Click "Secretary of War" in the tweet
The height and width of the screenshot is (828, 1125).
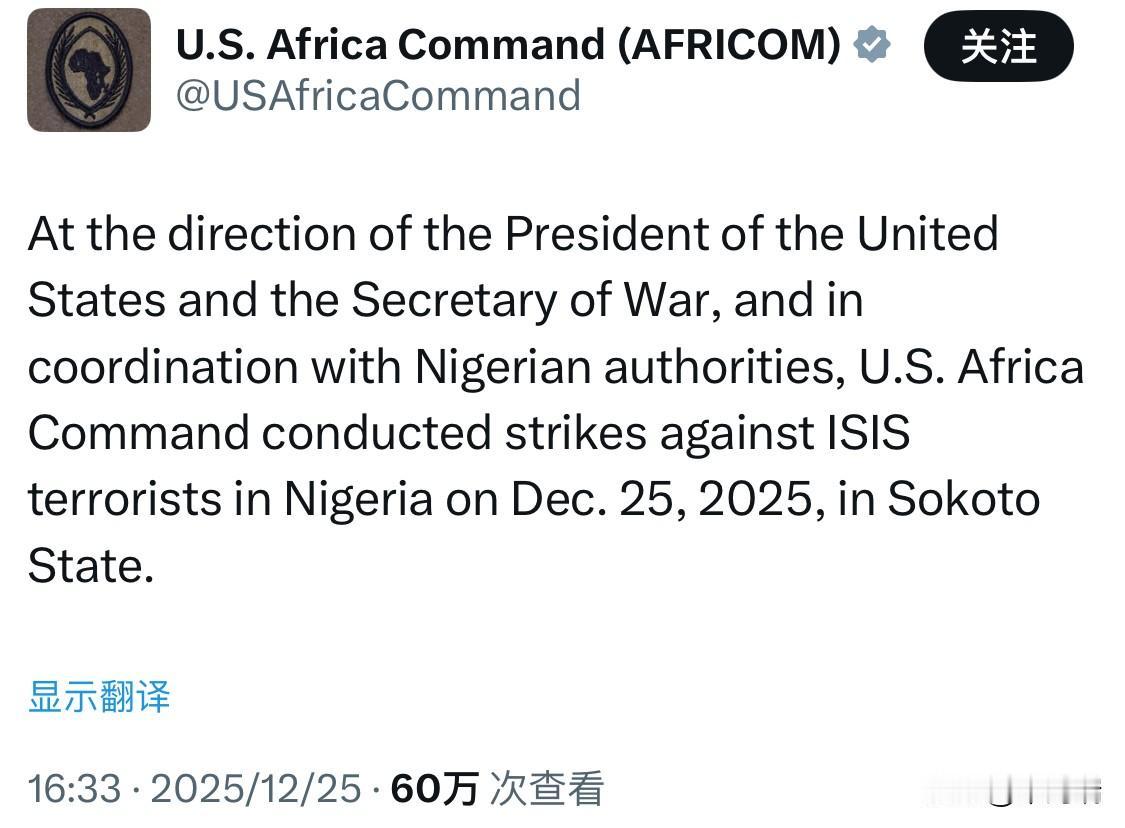click(x=534, y=300)
